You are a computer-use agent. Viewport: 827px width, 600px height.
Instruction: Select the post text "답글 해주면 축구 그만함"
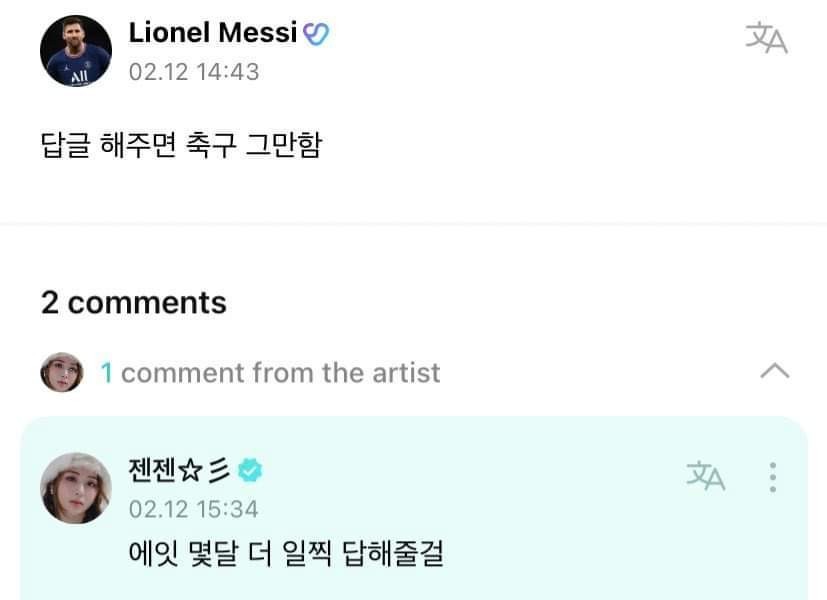click(181, 147)
